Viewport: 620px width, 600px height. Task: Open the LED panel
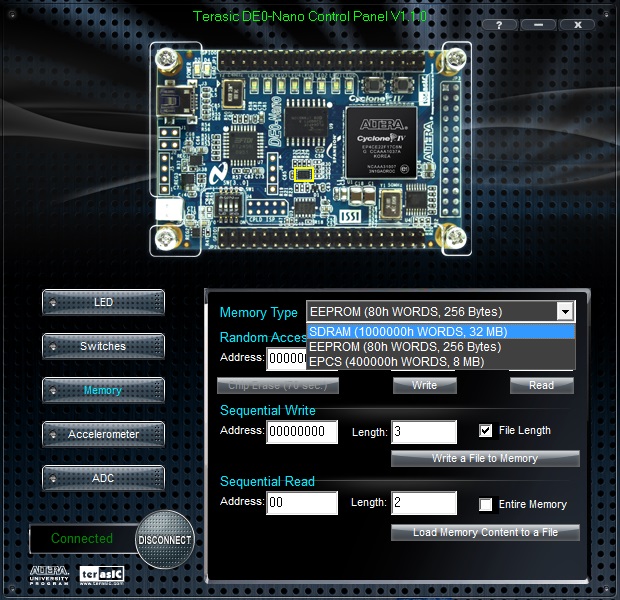coord(103,302)
